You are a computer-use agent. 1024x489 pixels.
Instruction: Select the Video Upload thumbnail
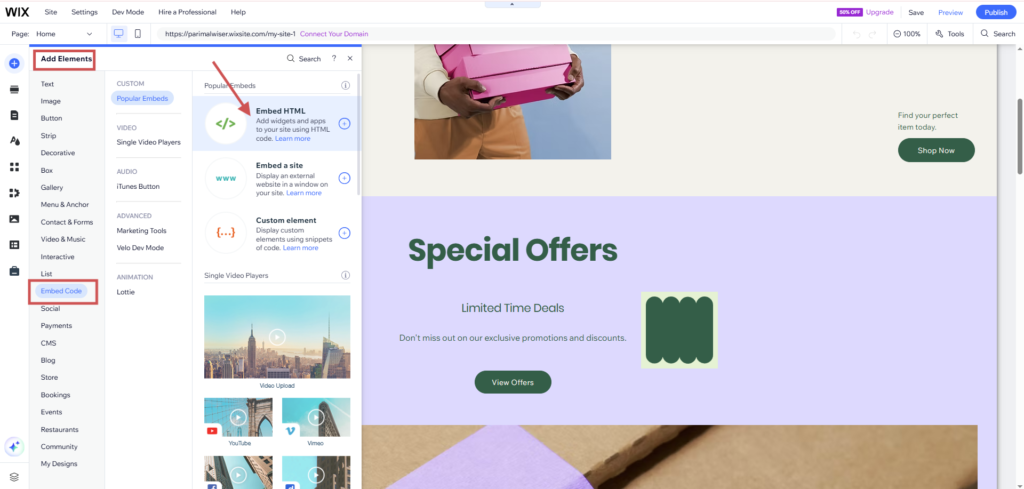click(x=277, y=338)
